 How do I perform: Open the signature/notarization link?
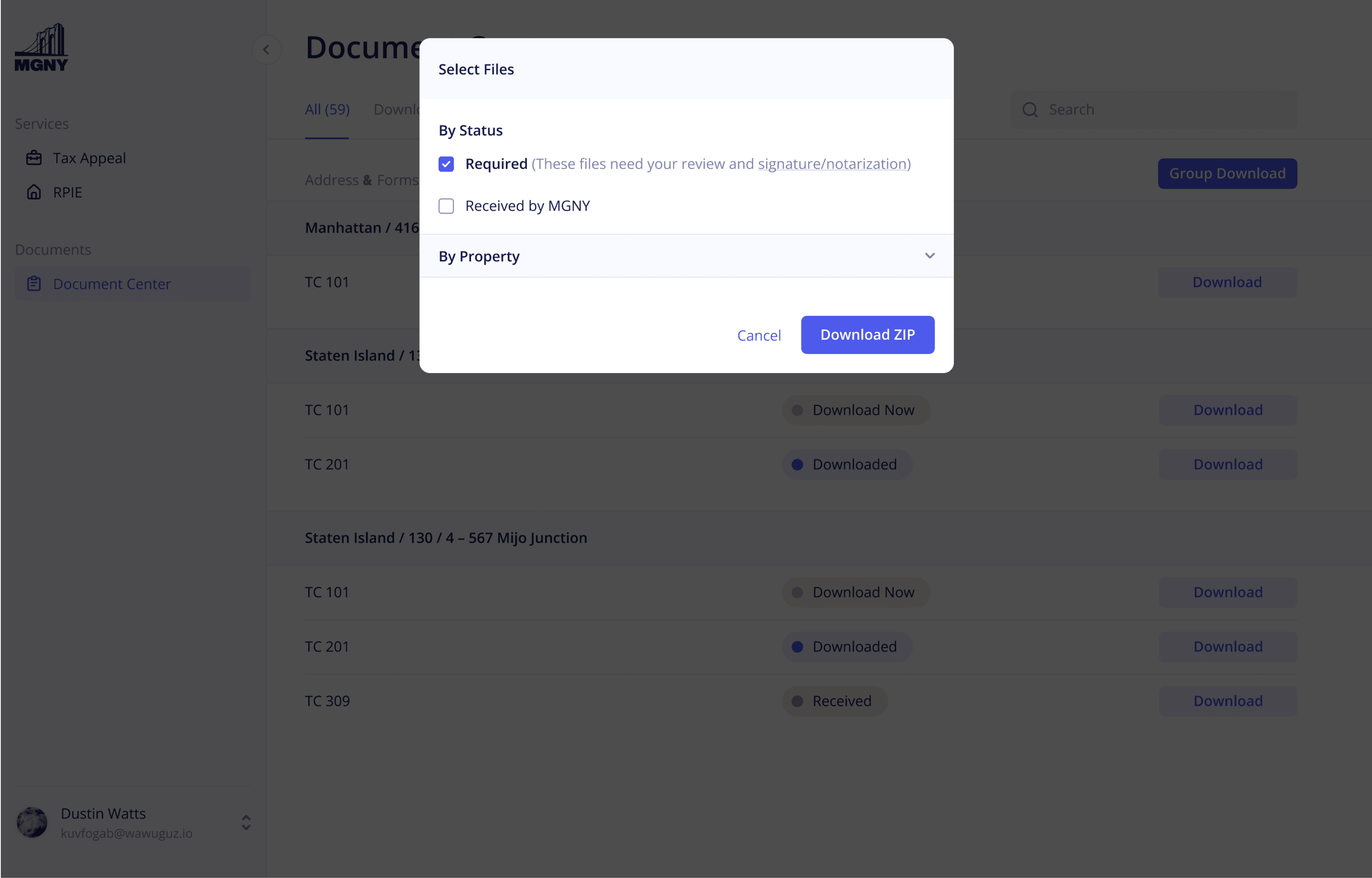coord(832,164)
